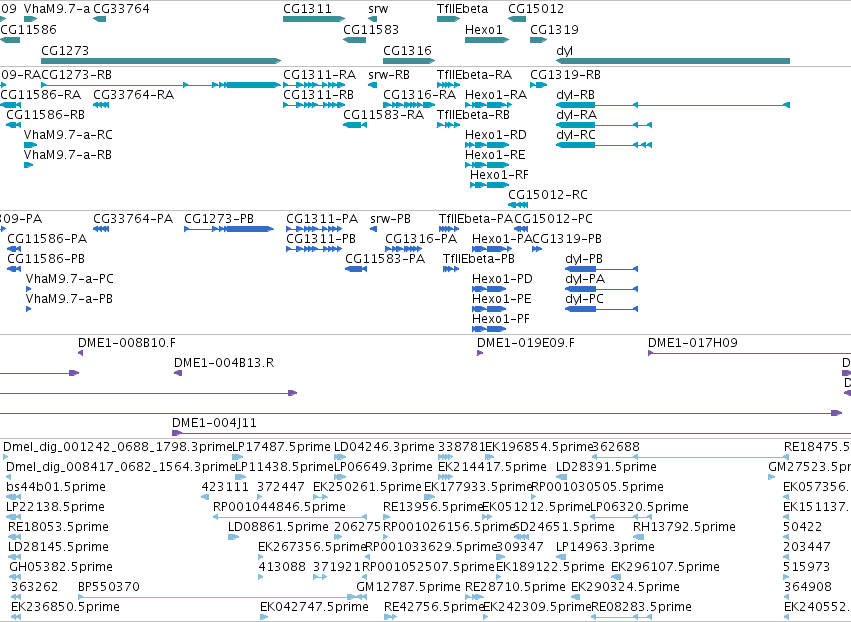The height and width of the screenshot is (622, 851).
Task: Click the bs44b01.5prime EST glyph
Action: 14,497
